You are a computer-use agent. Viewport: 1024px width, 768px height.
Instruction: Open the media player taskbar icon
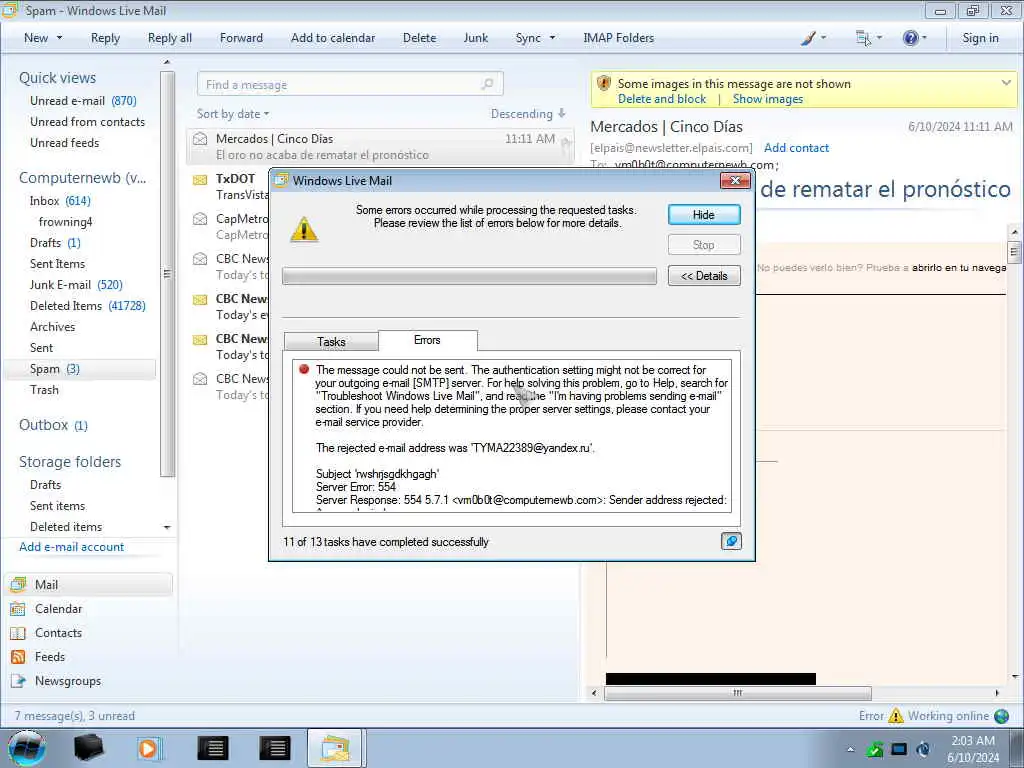(x=150, y=748)
